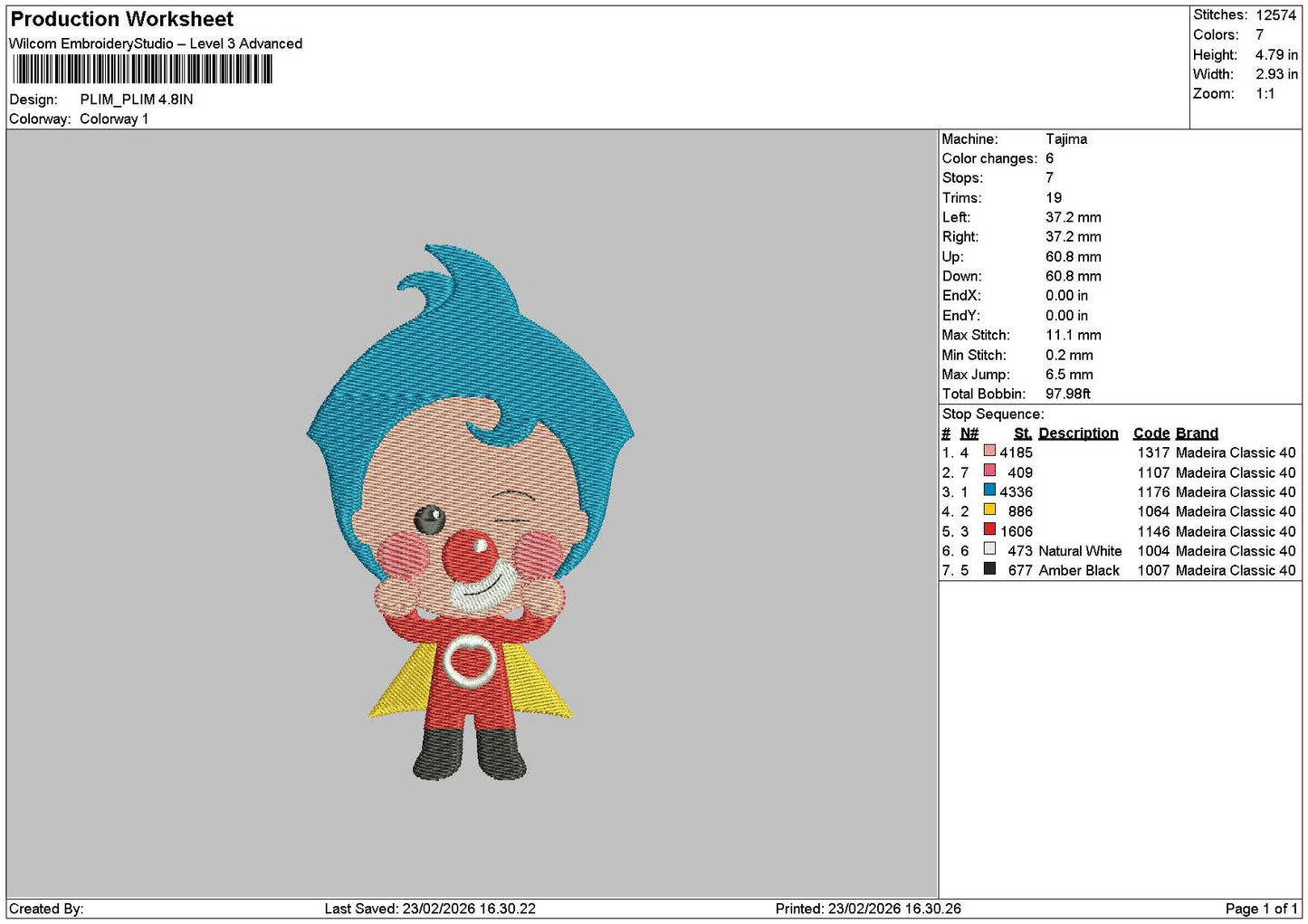Click the 'Created By:' footer label
The width and height of the screenshot is (1308, 924).
coord(46,909)
